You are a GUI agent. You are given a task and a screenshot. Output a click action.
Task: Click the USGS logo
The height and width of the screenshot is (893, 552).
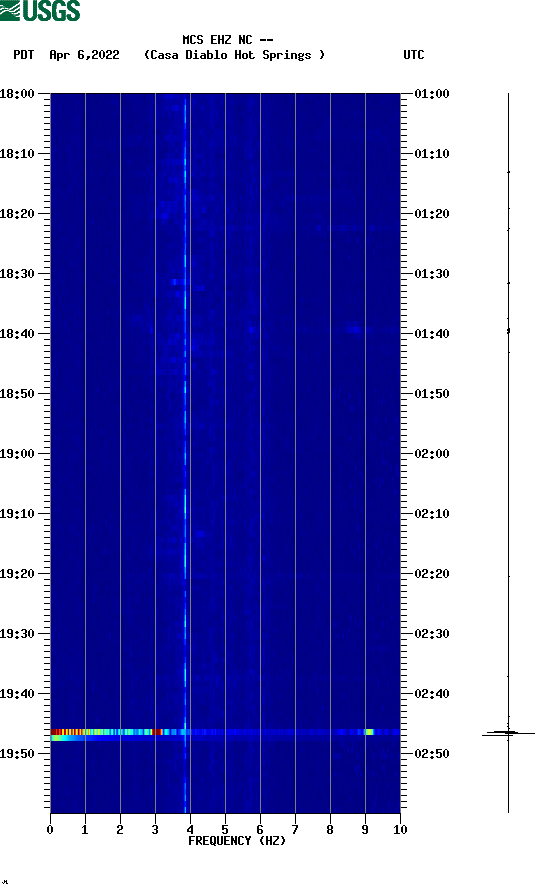[40, 10]
